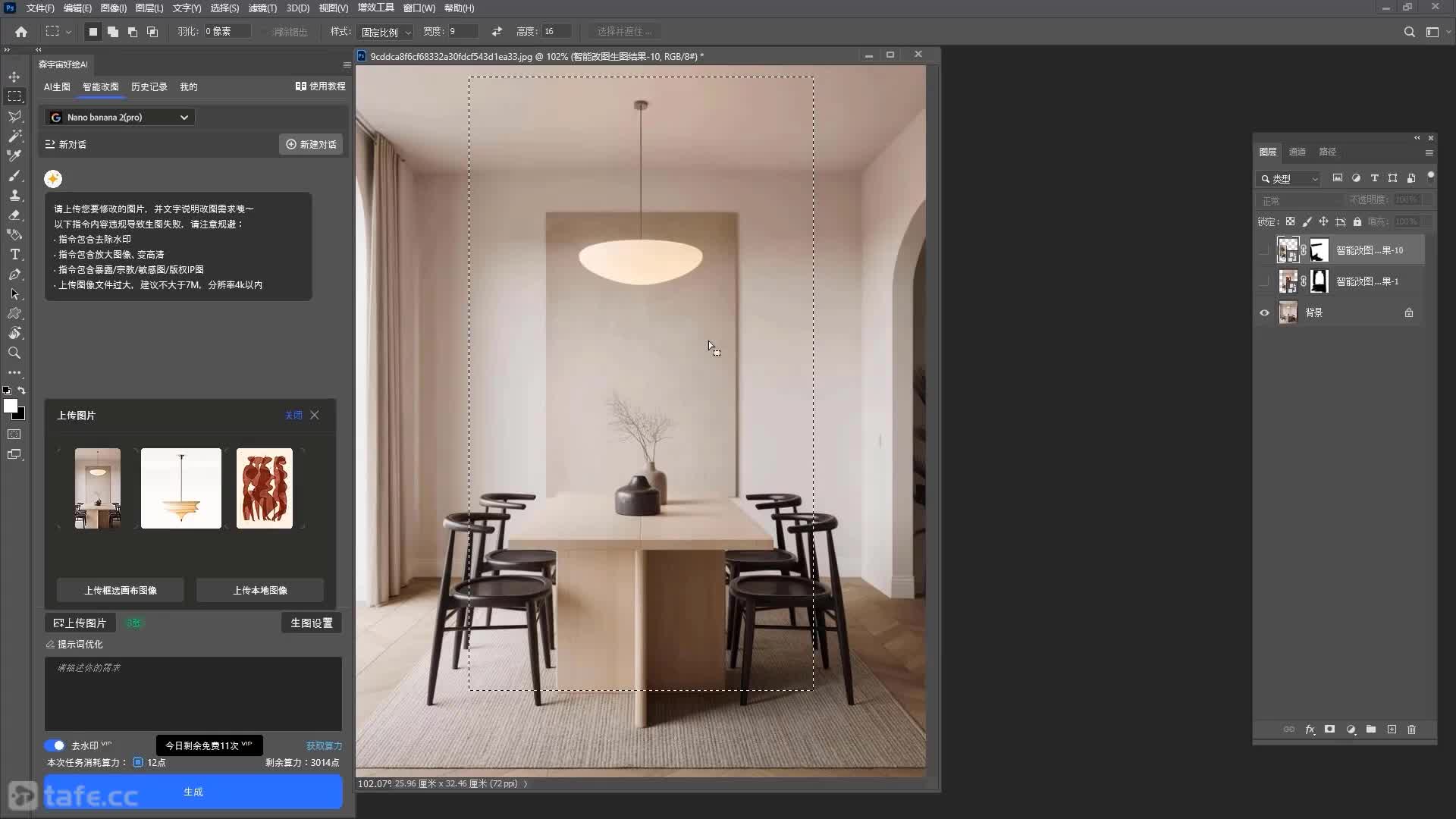Click the blue 生成 button
The width and height of the screenshot is (1456, 819).
click(x=193, y=792)
